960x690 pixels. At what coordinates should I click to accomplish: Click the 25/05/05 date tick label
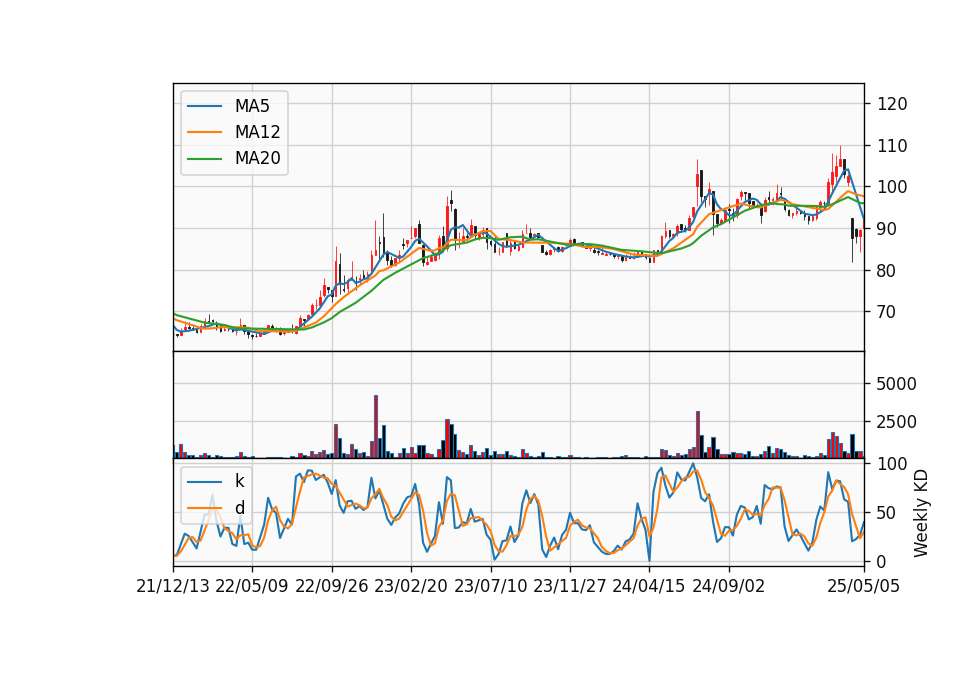(864, 586)
